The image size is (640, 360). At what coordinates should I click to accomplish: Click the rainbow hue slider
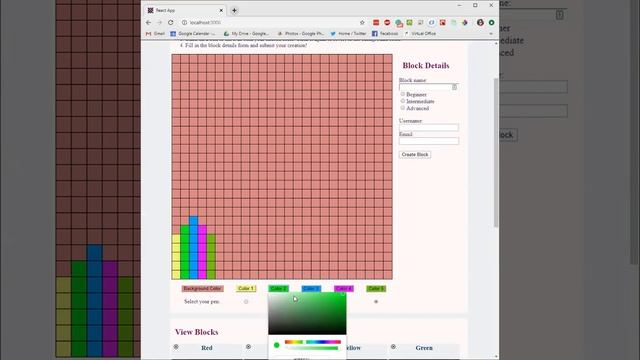click(313, 342)
